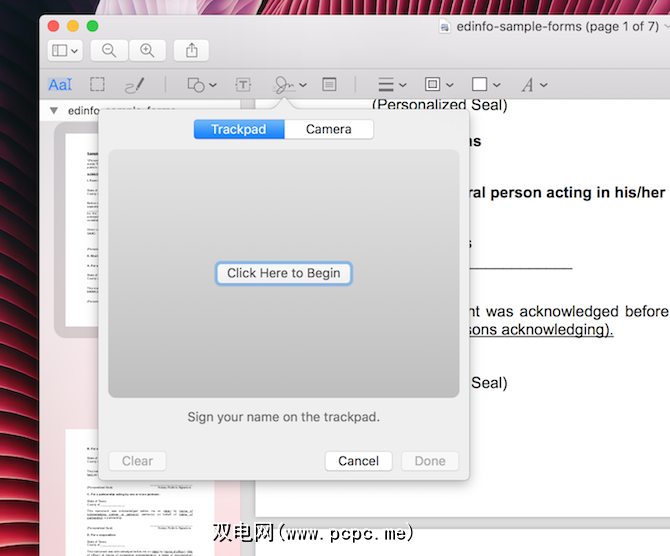The width and height of the screenshot is (670, 556).
Task: Click the green full-screen window button
Action: 92,26
